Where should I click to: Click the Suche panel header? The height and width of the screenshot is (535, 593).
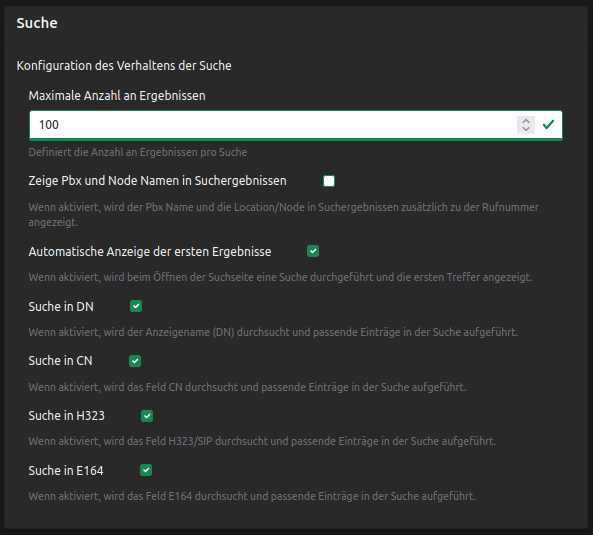(x=37, y=23)
